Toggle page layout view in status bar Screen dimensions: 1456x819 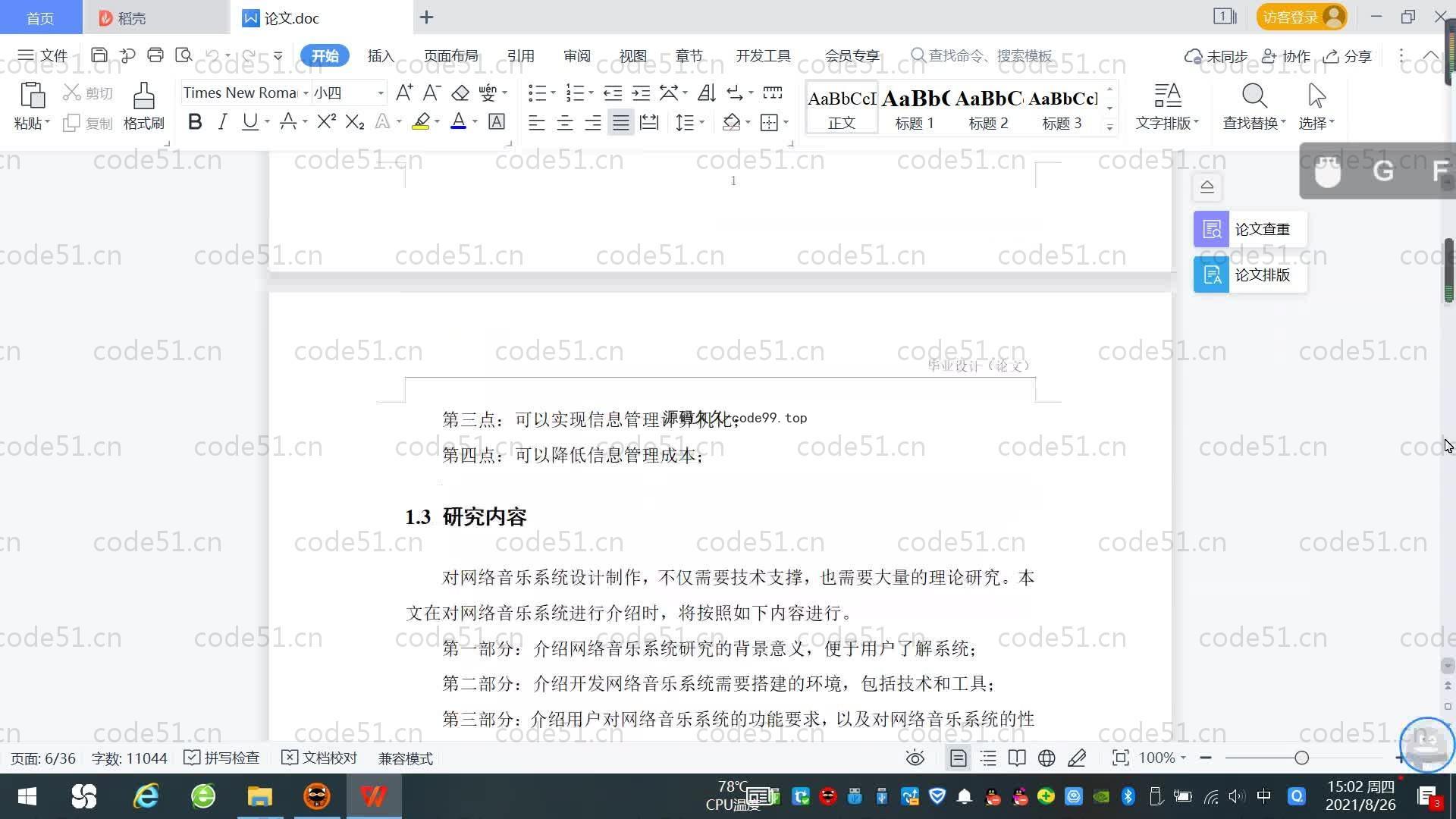click(x=959, y=758)
